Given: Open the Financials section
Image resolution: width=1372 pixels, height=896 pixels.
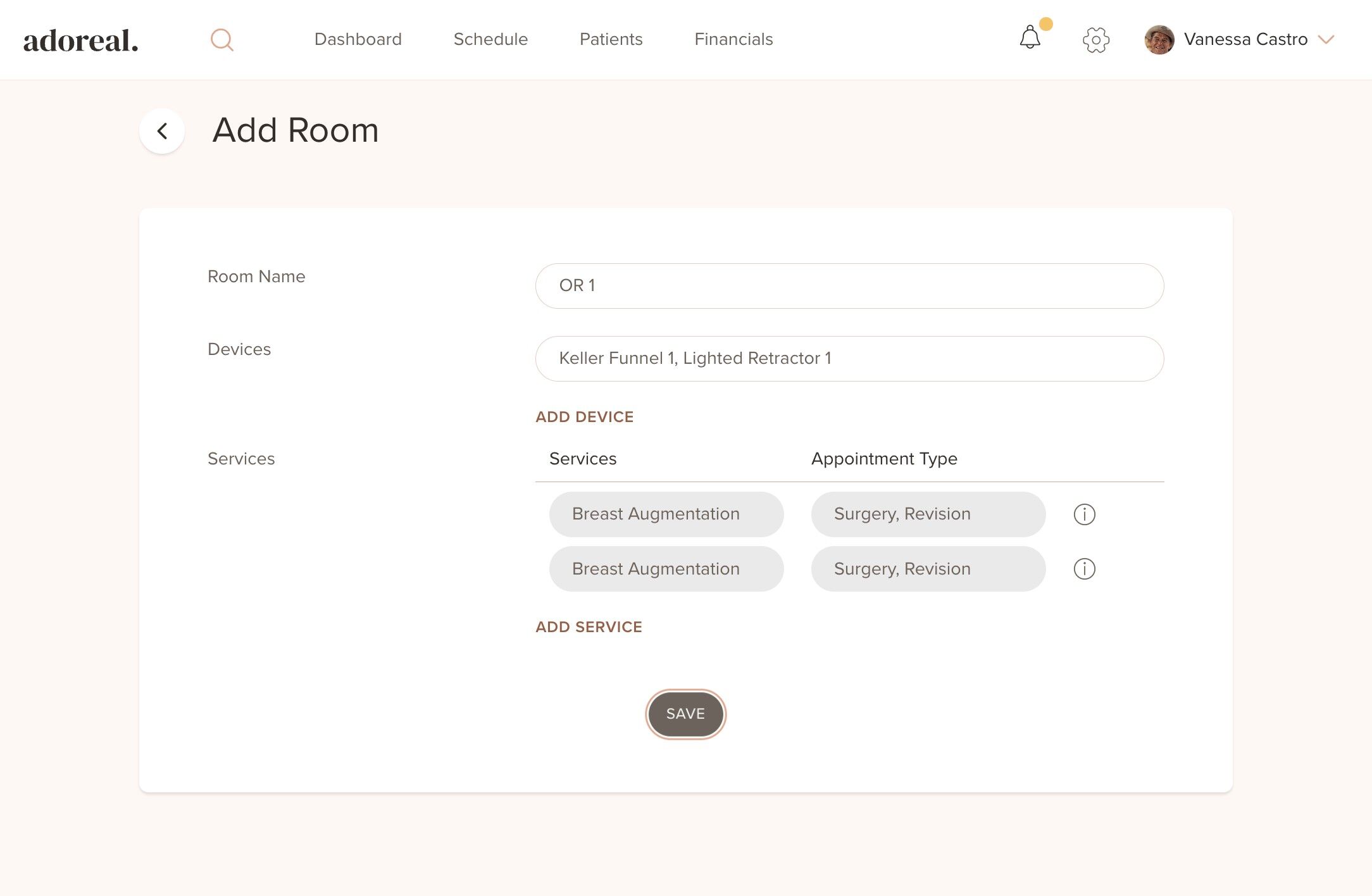Looking at the screenshot, I should pyautogui.click(x=733, y=39).
